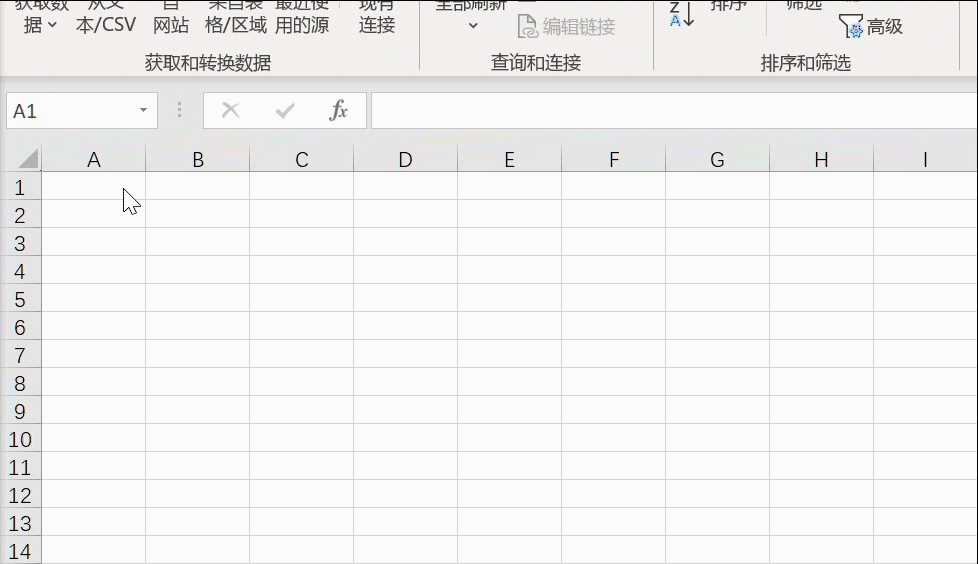
Task: Expand the Refresh All dropdown arrow
Action: (x=473, y=26)
